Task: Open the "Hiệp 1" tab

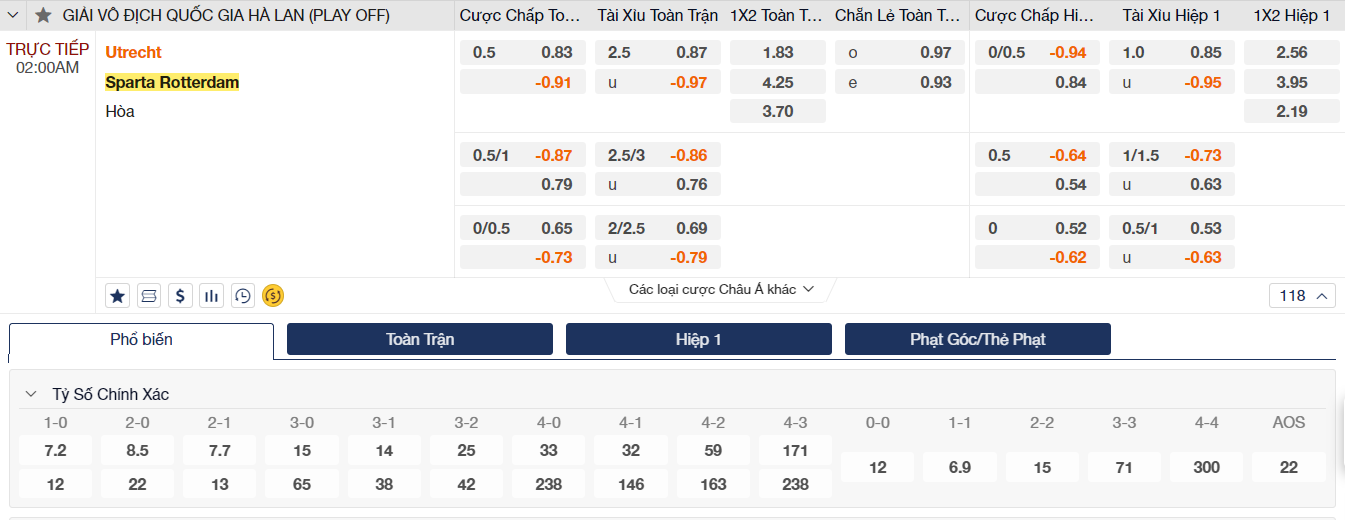Action: coord(698,339)
